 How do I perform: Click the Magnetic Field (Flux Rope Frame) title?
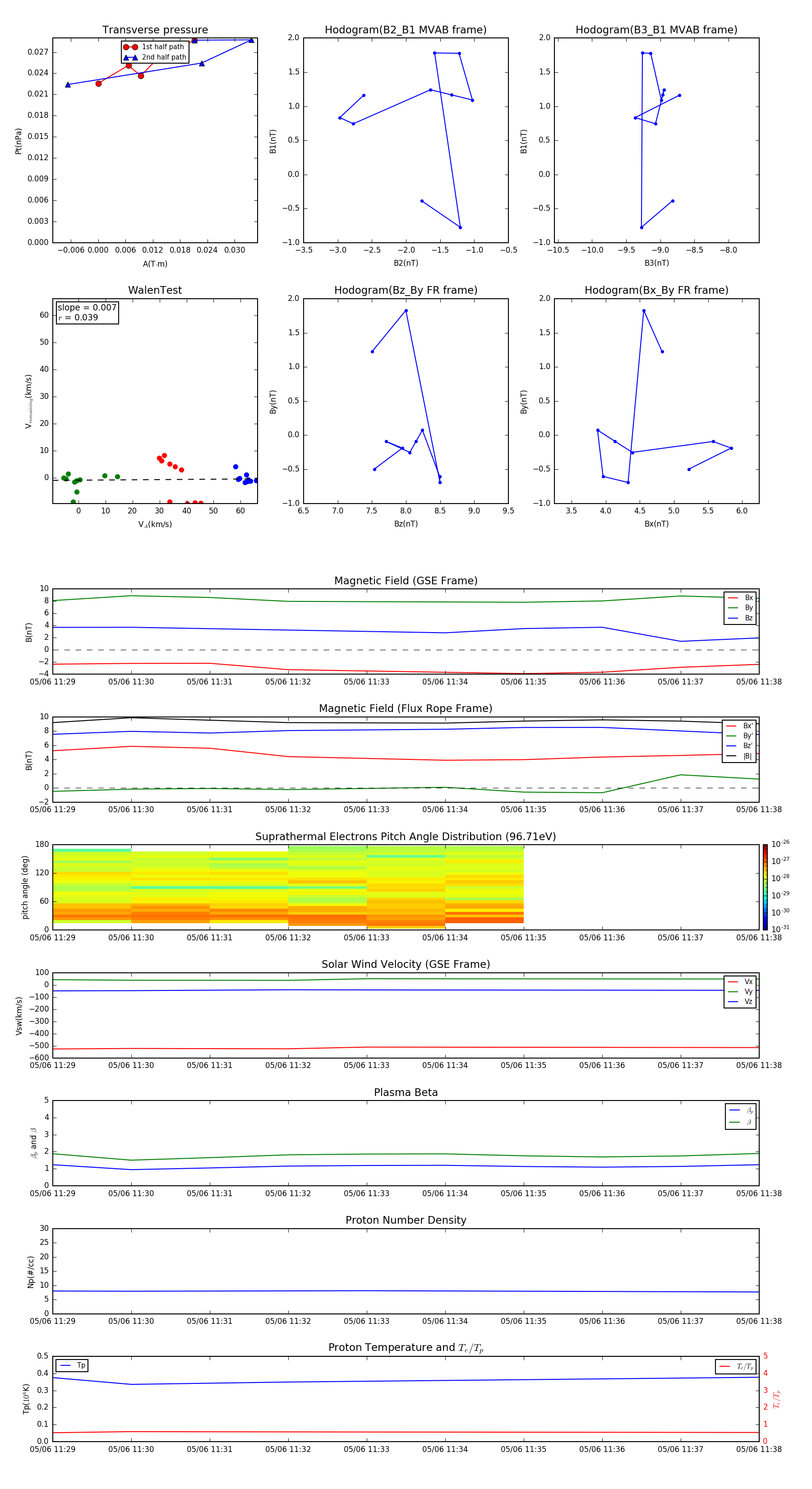click(406, 709)
